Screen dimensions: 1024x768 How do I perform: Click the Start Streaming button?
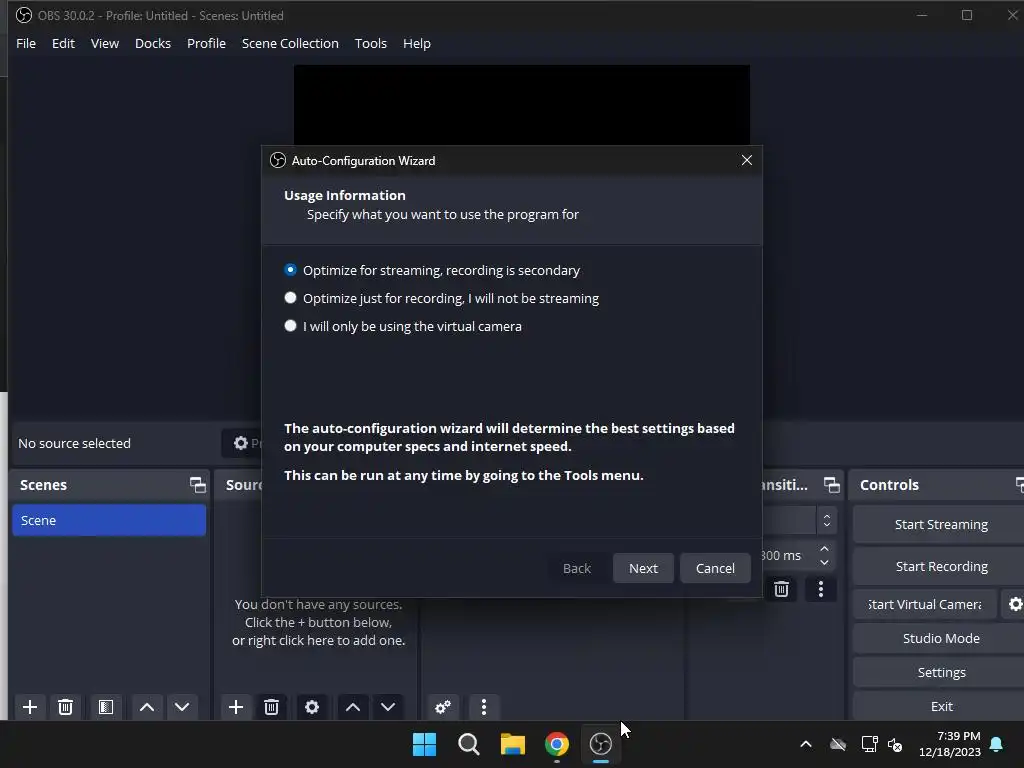pyautogui.click(x=940, y=524)
